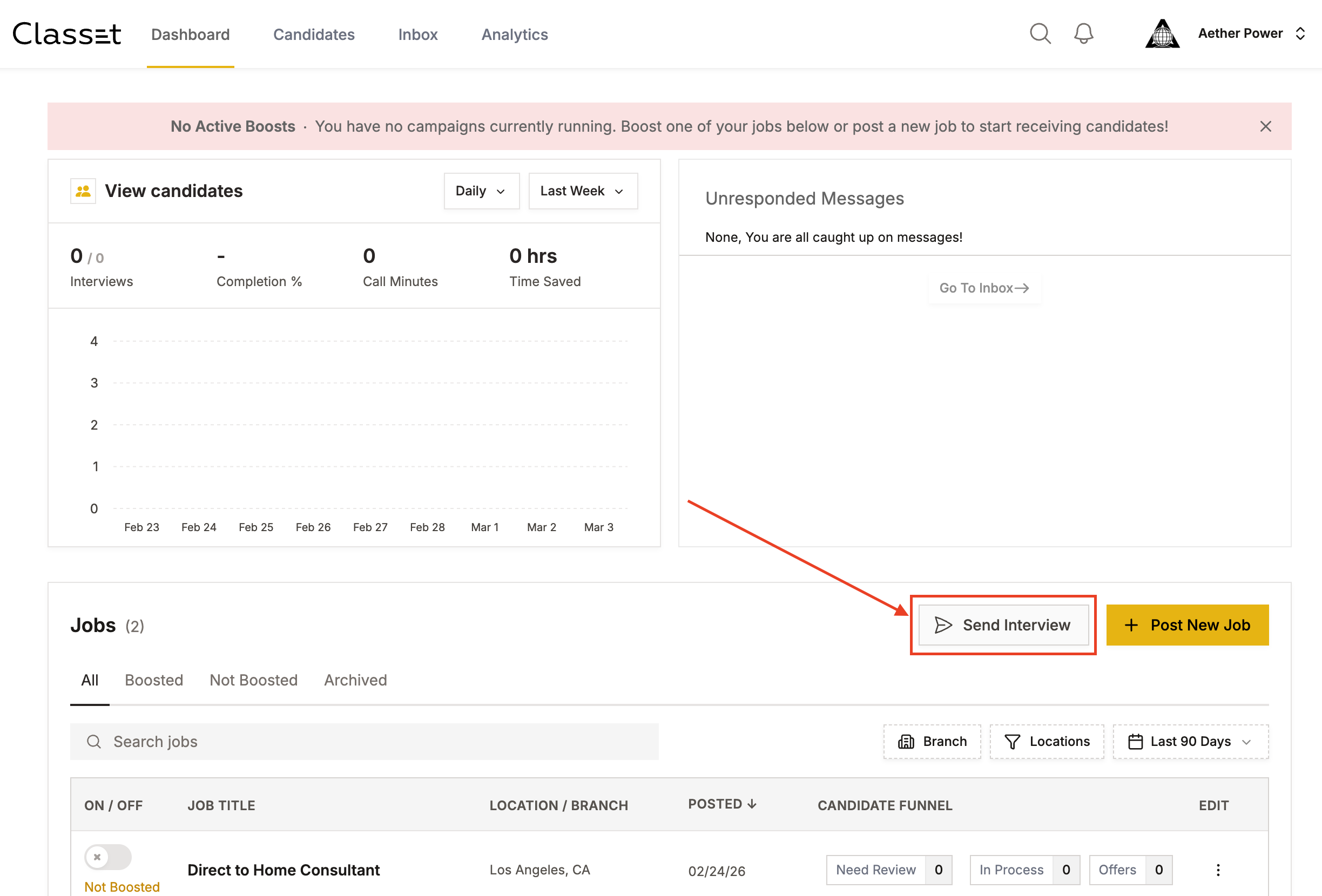Sort by the POSTED column header
Image resolution: width=1322 pixels, height=896 pixels.
[x=723, y=804]
